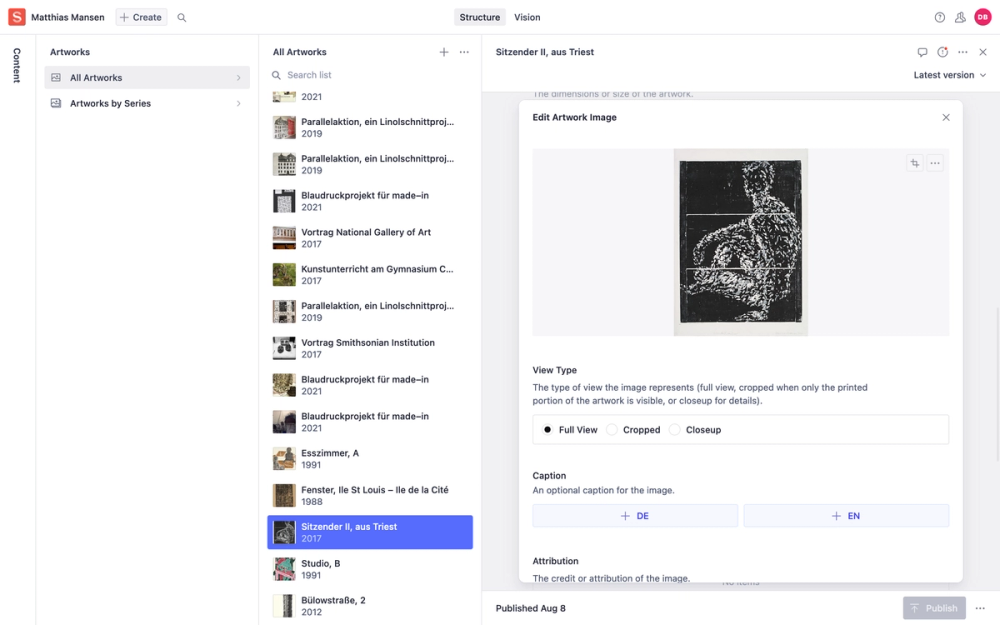1000x625 pixels.
Task: Expand Artworks by Series chevron
Action: [239, 103]
